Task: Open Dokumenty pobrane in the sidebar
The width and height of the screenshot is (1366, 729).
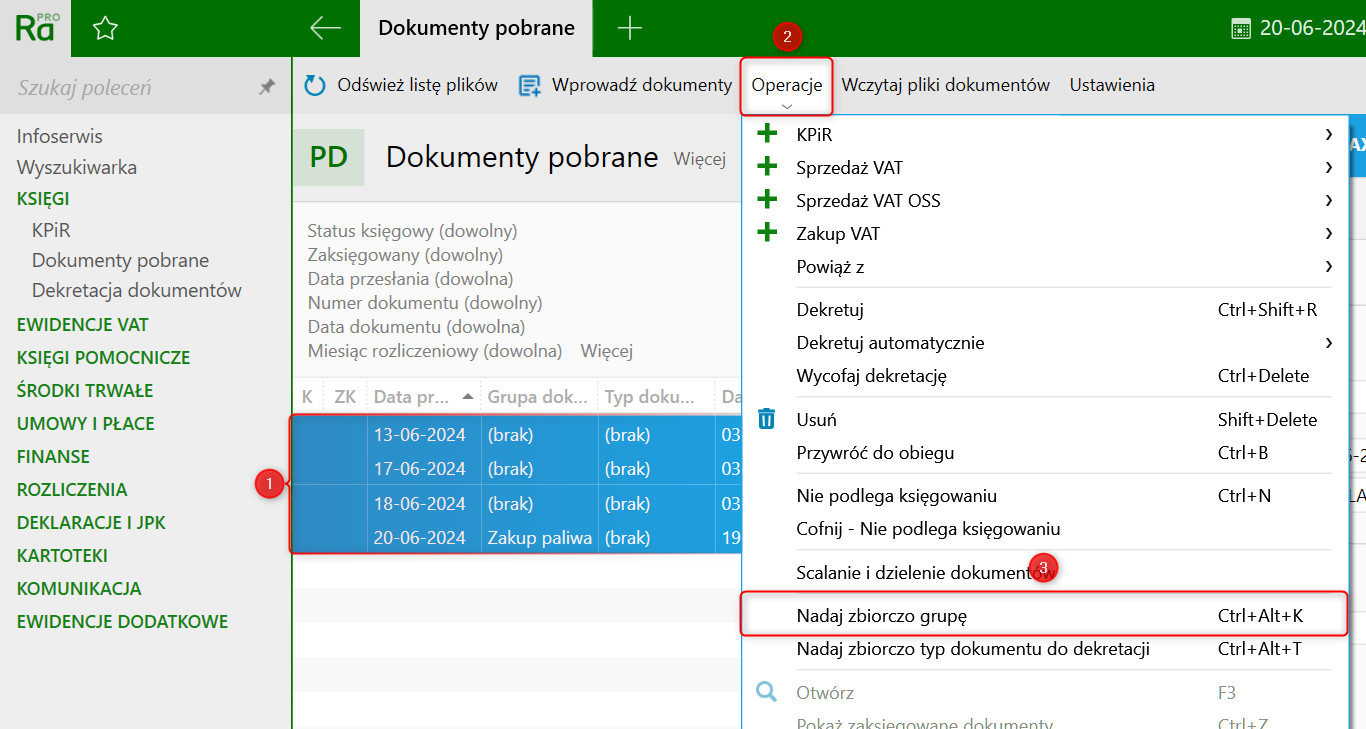Action: coord(120,260)
